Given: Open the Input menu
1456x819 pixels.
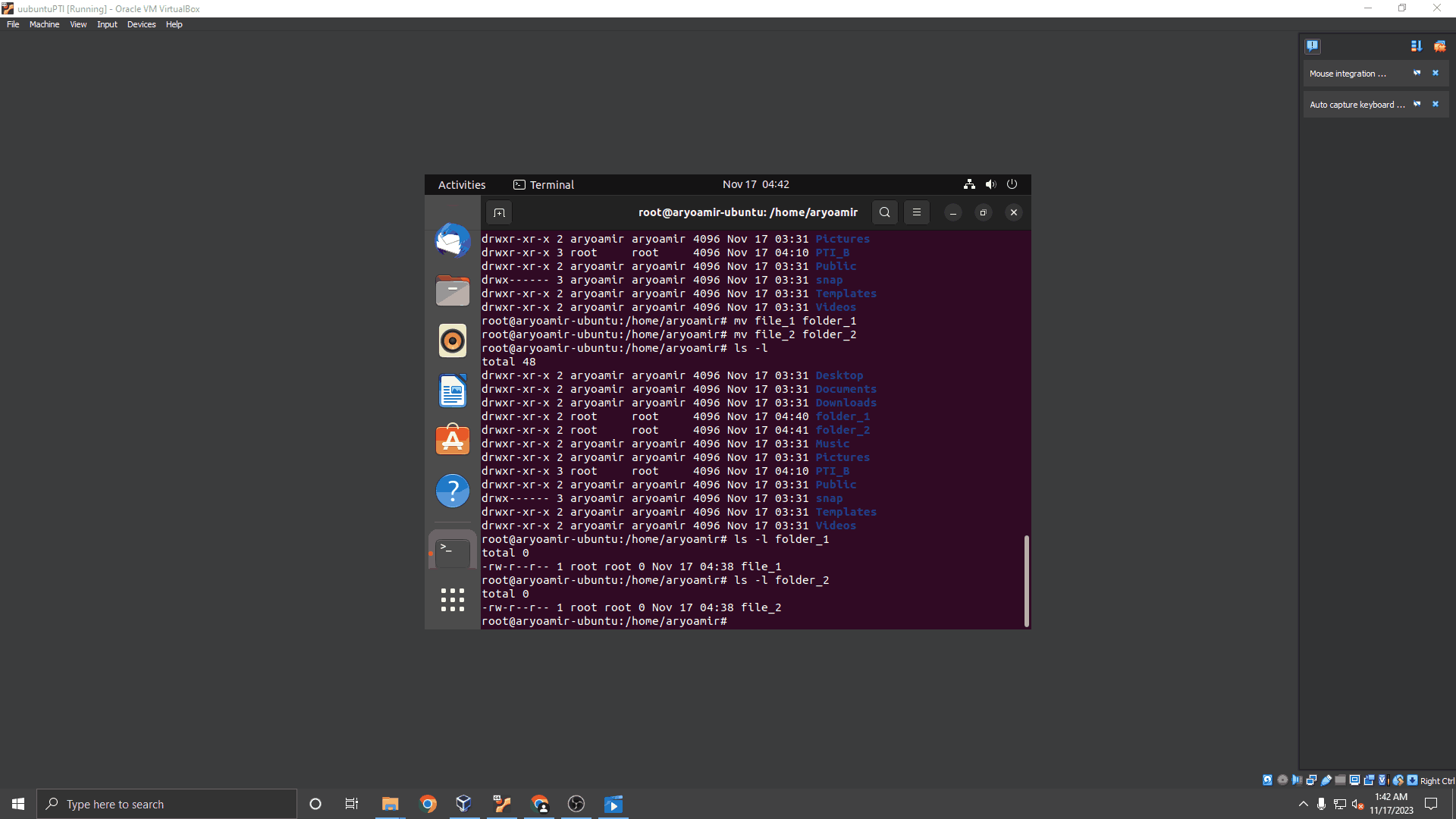Looking at the screenshot, I should (x=107, y=24).
